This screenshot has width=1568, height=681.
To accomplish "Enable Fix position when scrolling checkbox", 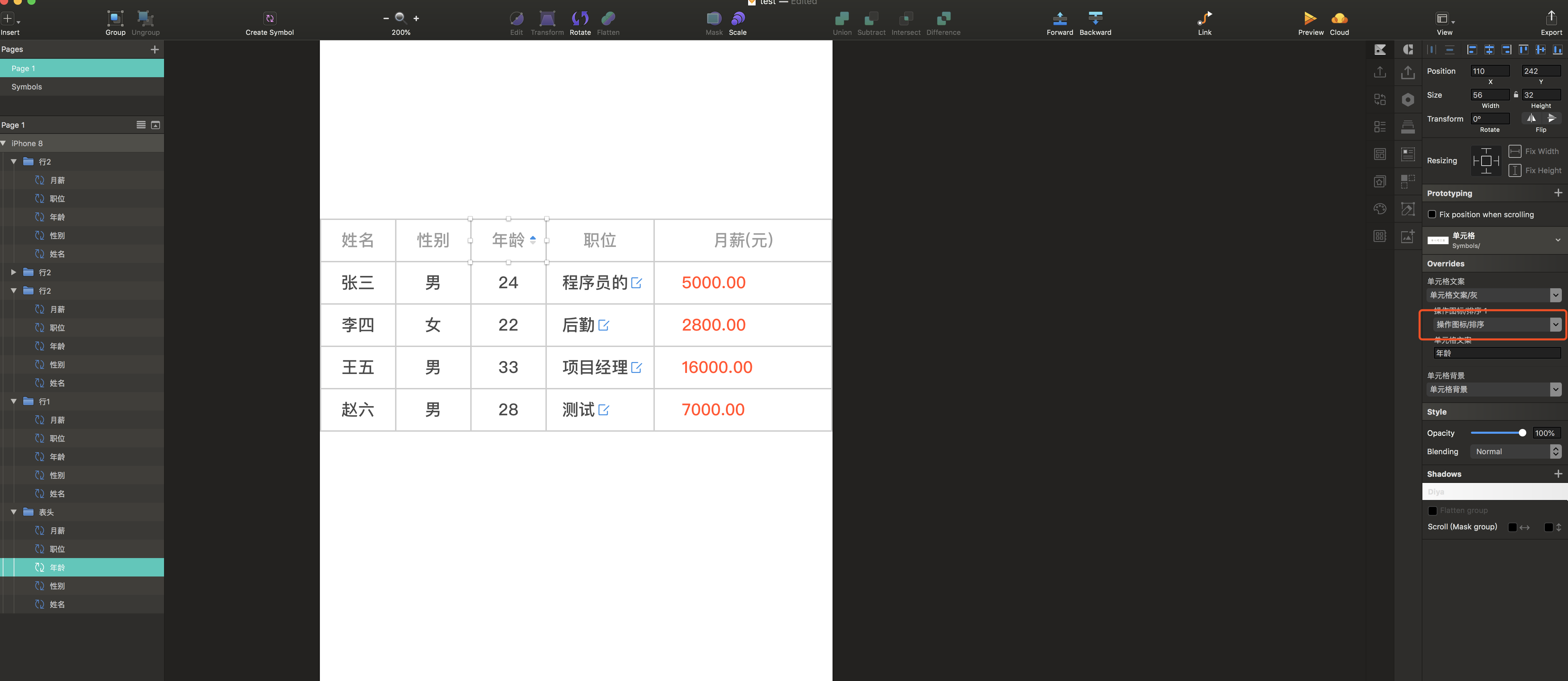I will 1432,214.
